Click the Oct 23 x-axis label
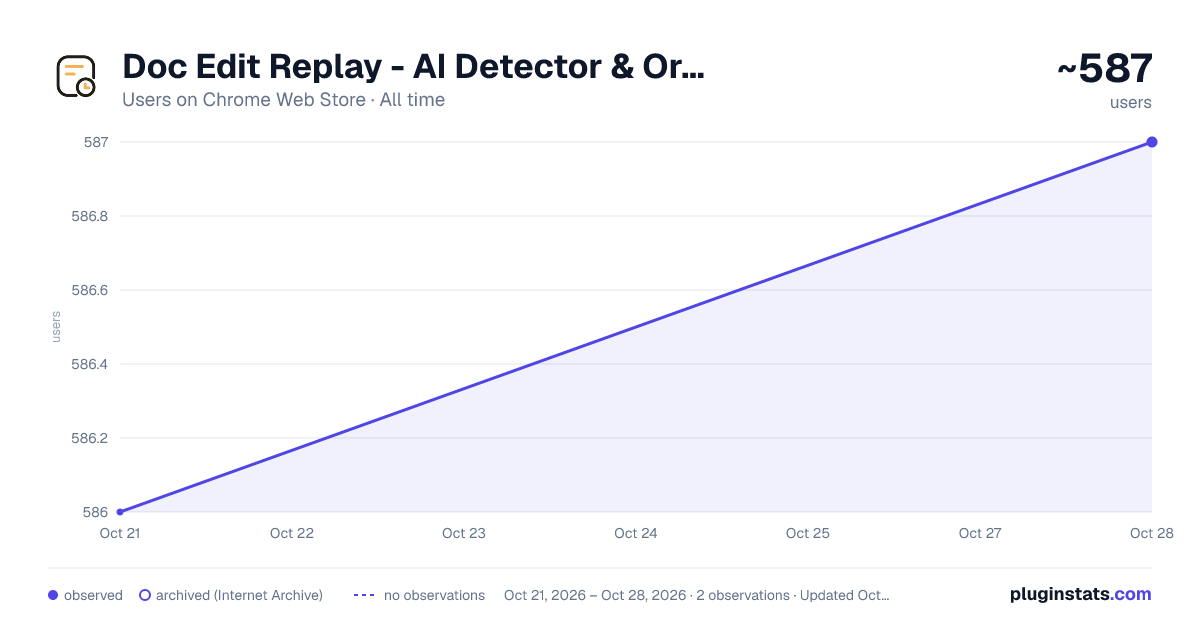The height and width of the screenshot is (630, 1200). [464, 534]
